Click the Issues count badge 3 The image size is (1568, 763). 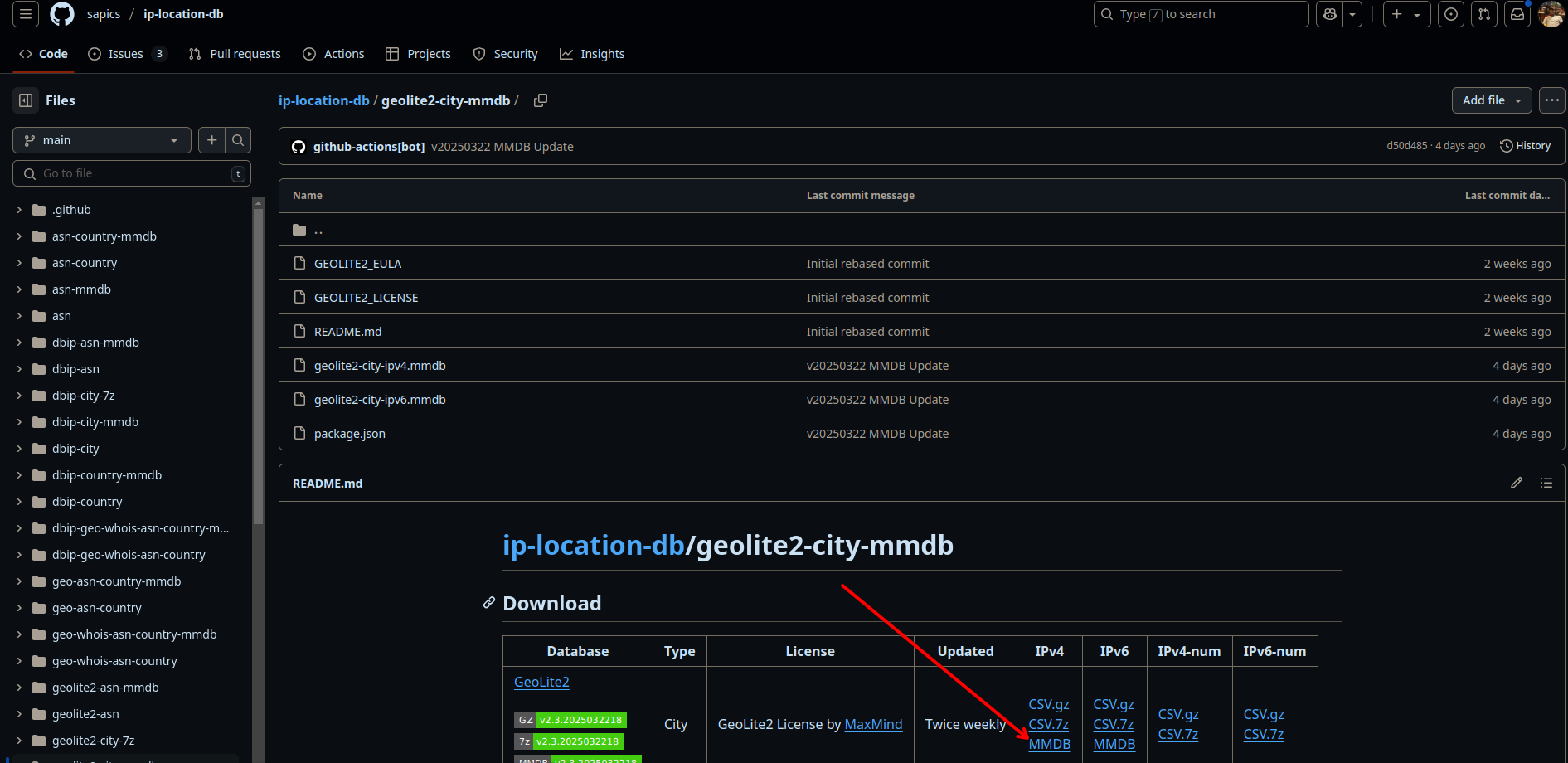[x=159, y=54]
